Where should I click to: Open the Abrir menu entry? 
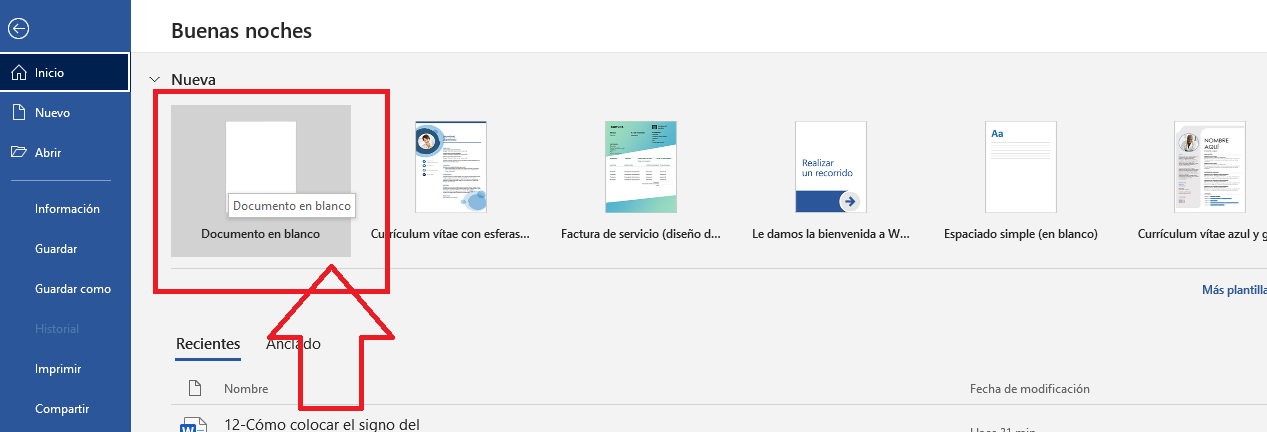point(65,153)
